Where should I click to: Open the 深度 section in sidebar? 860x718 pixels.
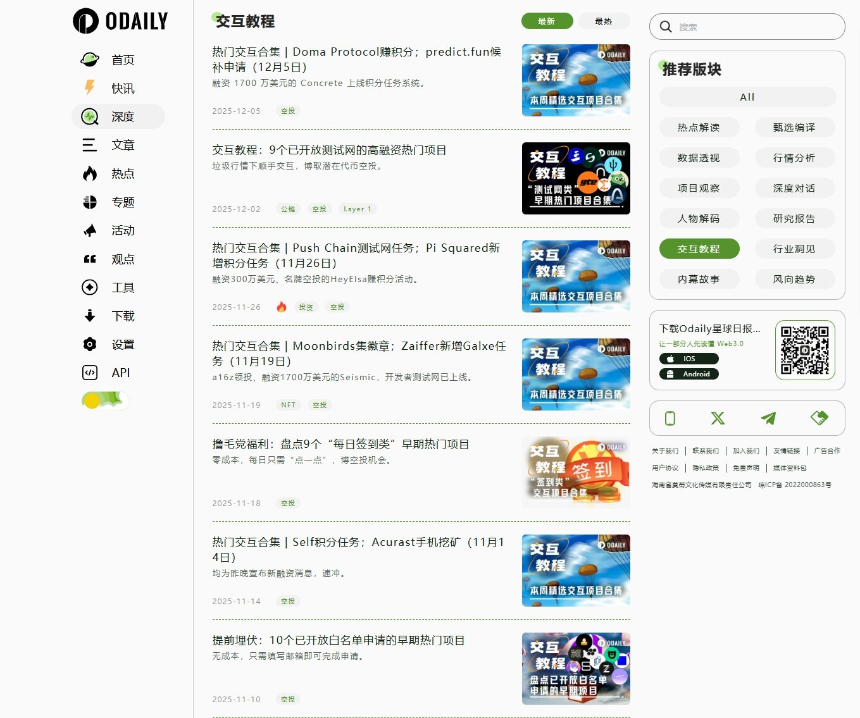pos(87,116)
